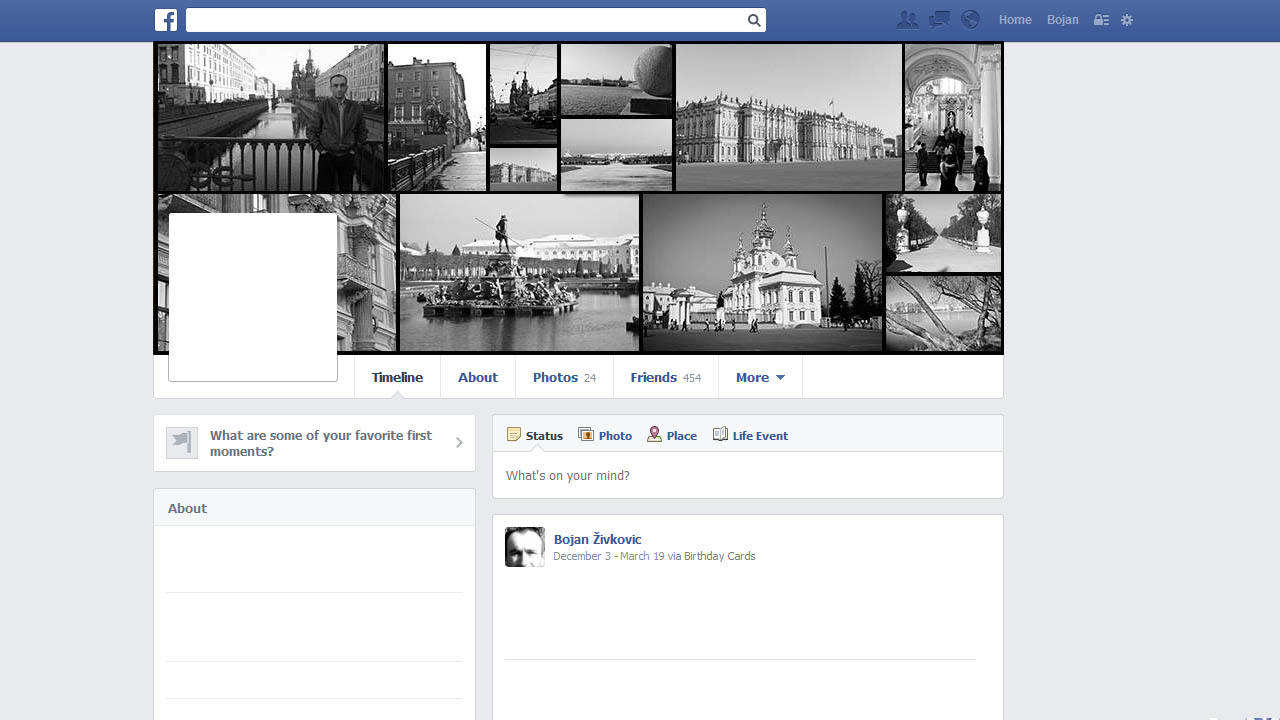Click the flag icon beside first moments
The width and height of the screenshot is (1280, 720).
tap(182, 443)
